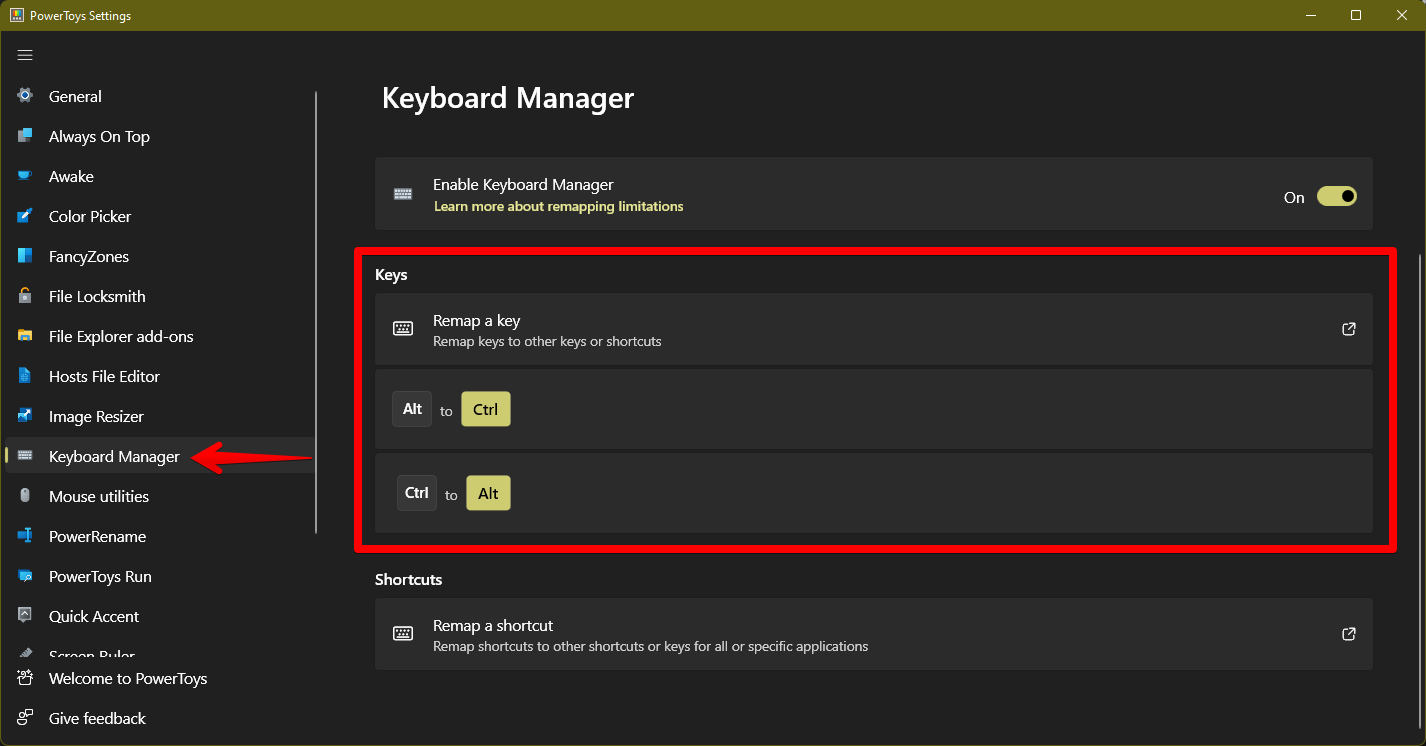
Task: Click the keyboard icon beside Enable Keyboard Manager
Action: [402, 194]
